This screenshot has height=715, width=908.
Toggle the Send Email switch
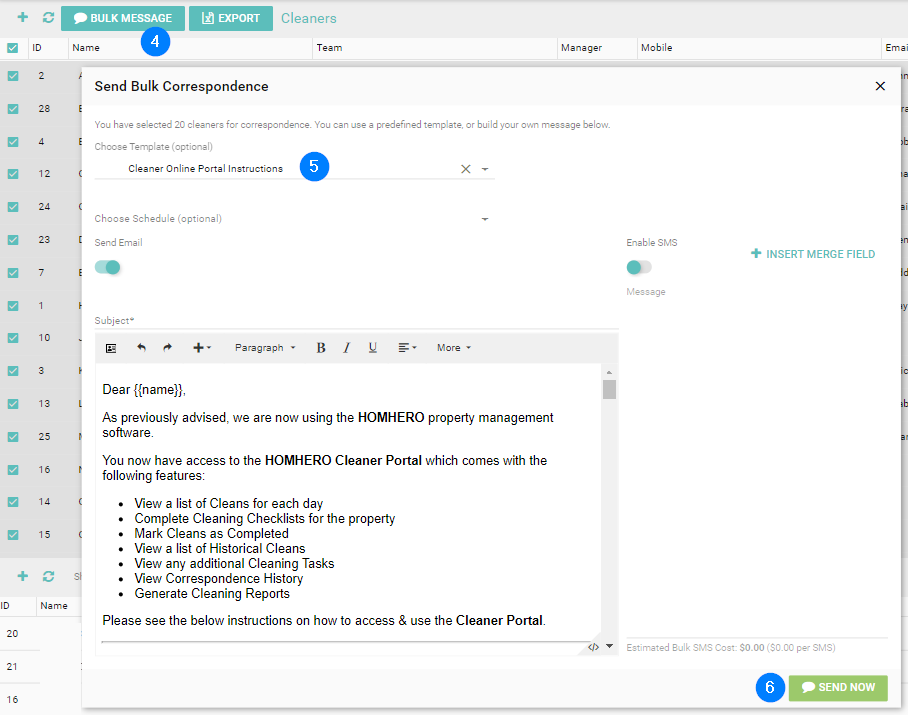108,267
